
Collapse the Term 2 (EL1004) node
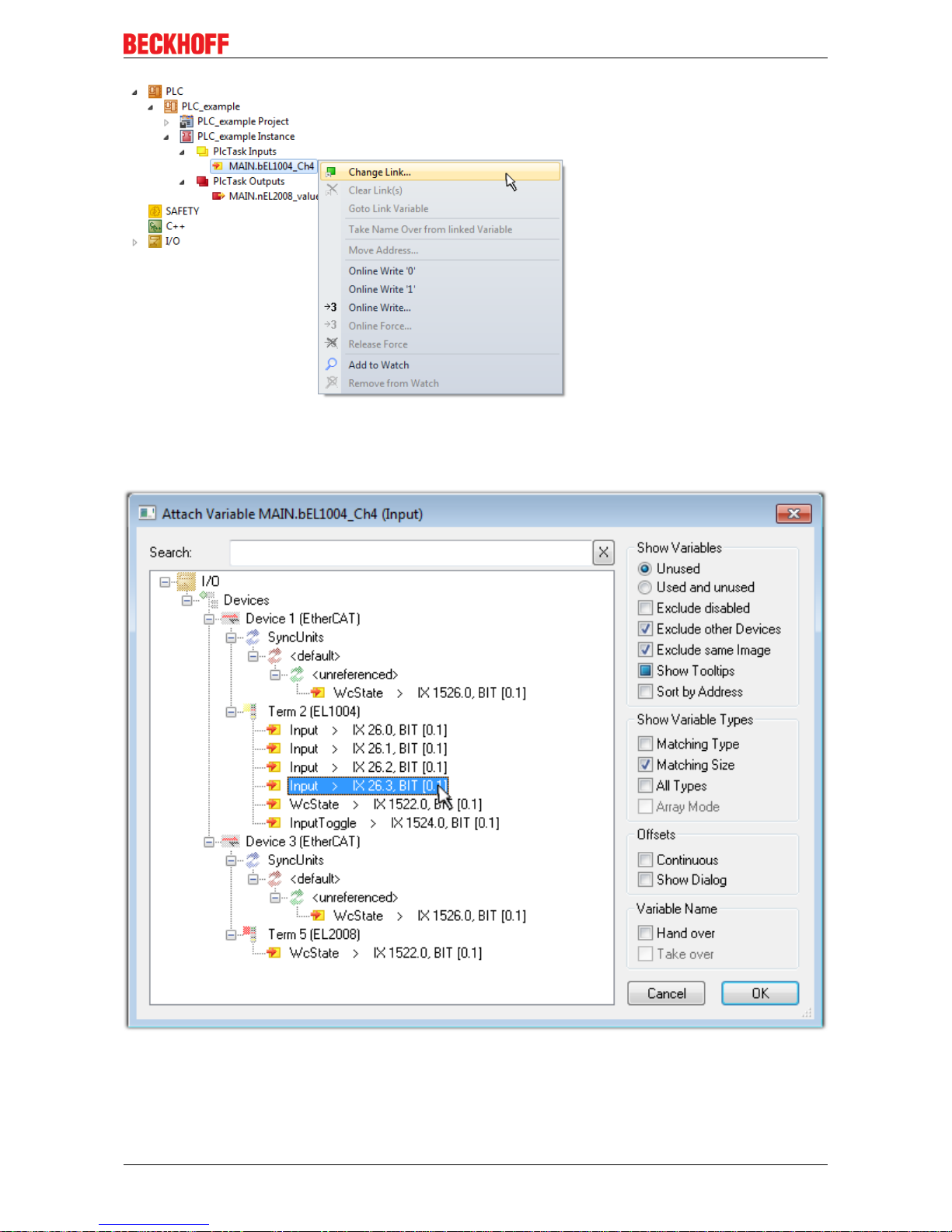point(231,712)
